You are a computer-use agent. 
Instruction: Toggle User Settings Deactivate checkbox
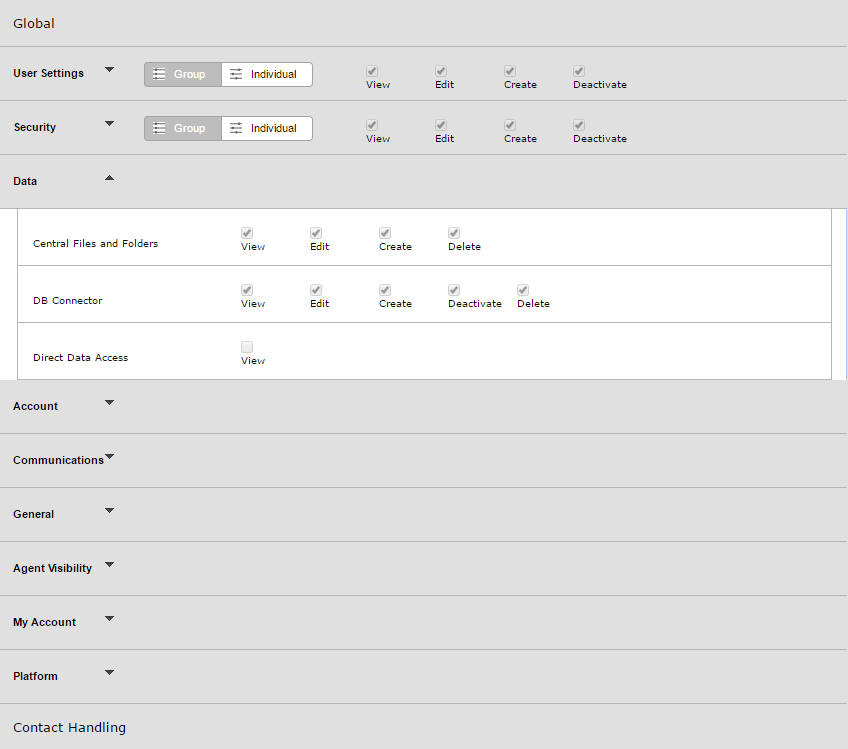(x=579, y=71)
